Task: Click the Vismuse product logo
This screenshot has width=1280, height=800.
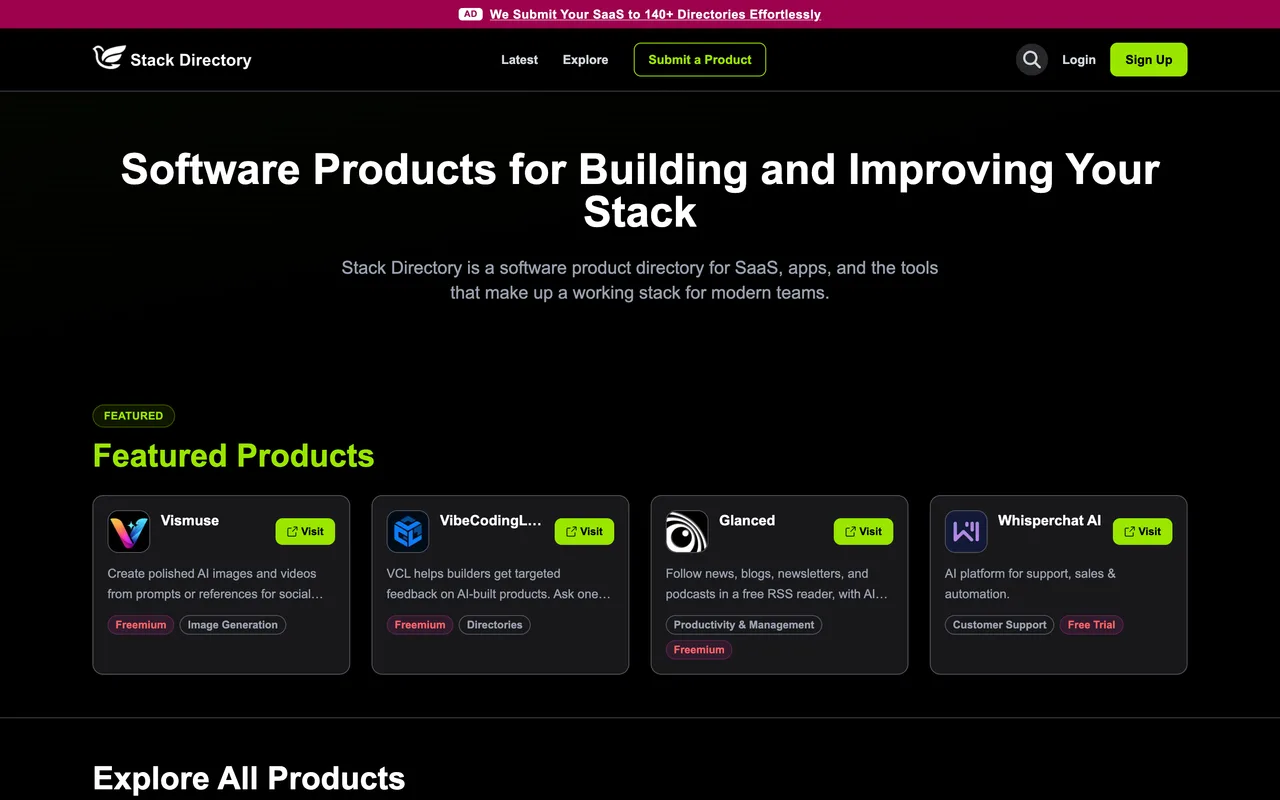Action: point(129,532)
